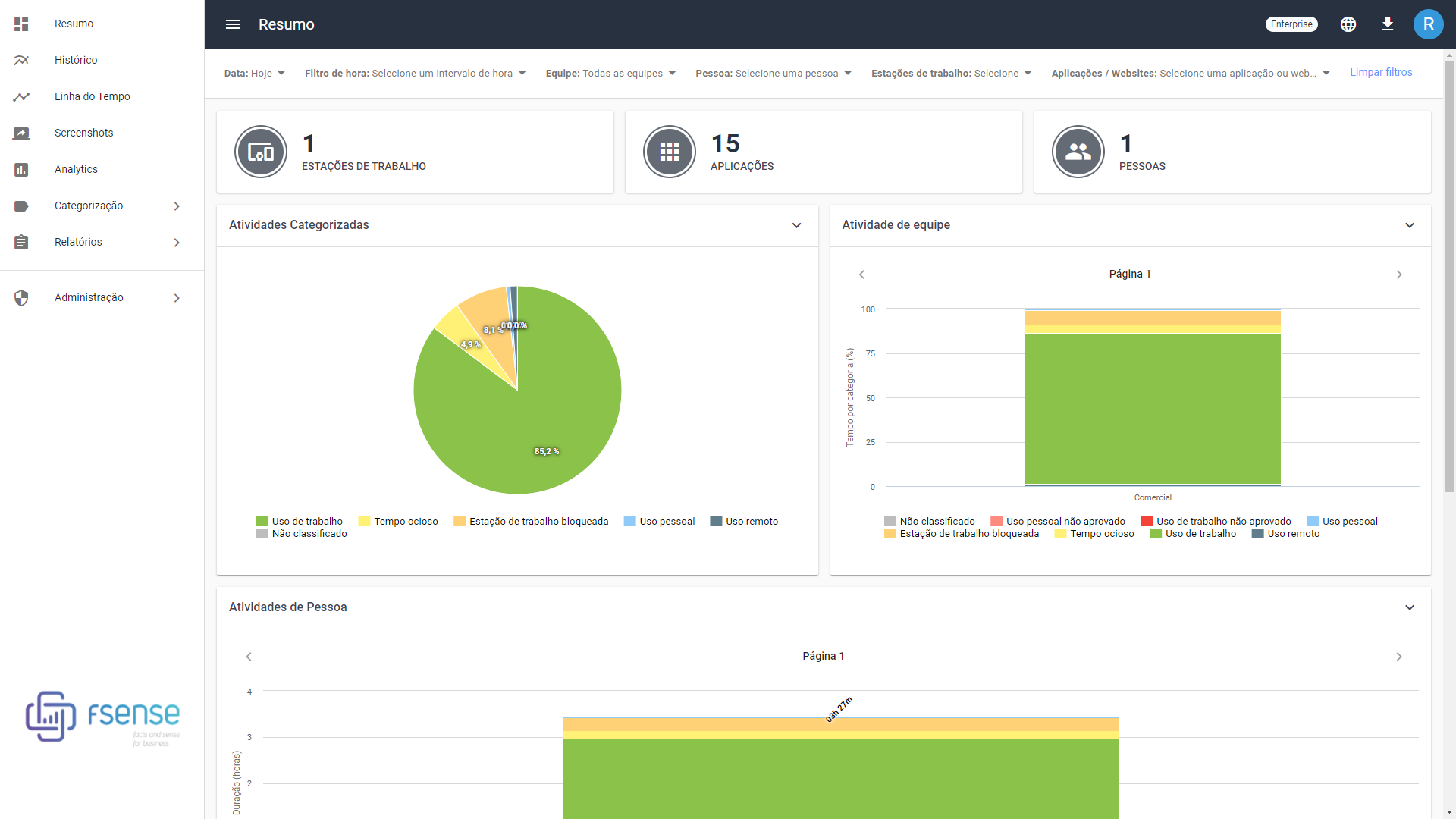Open Histórico from the sidebar icon
The width and height of the screenshot is (1456, 819).
(21, 60)
